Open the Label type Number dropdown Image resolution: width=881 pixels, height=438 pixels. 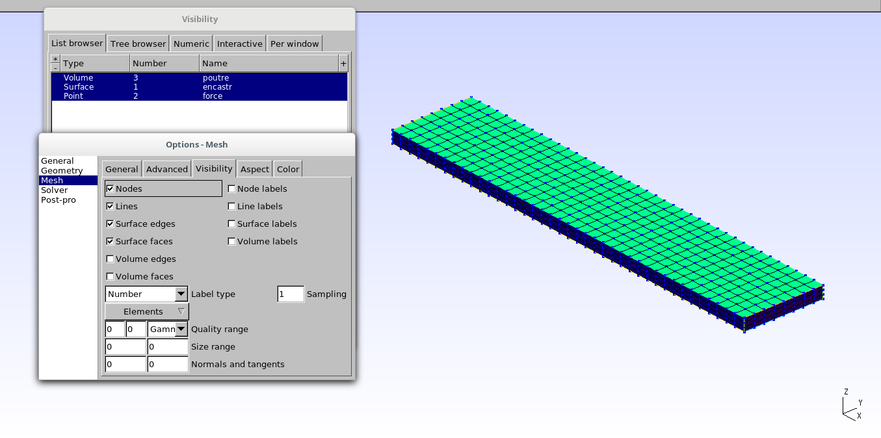tap(181, 294)
